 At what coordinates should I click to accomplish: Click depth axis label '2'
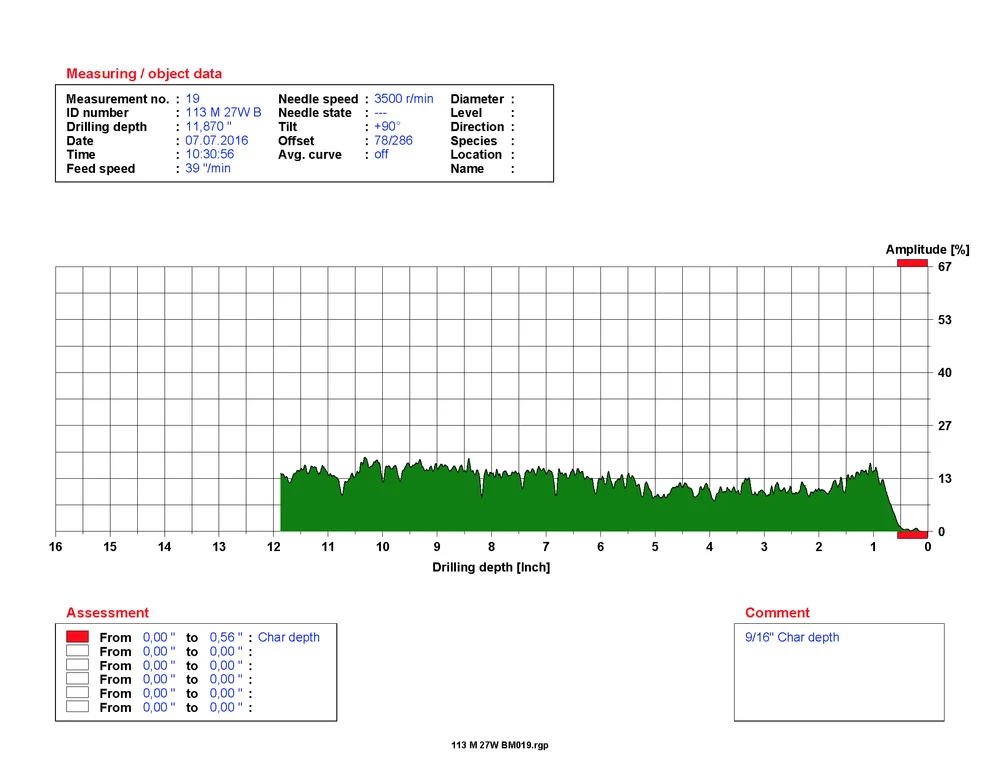coord(818,547)
